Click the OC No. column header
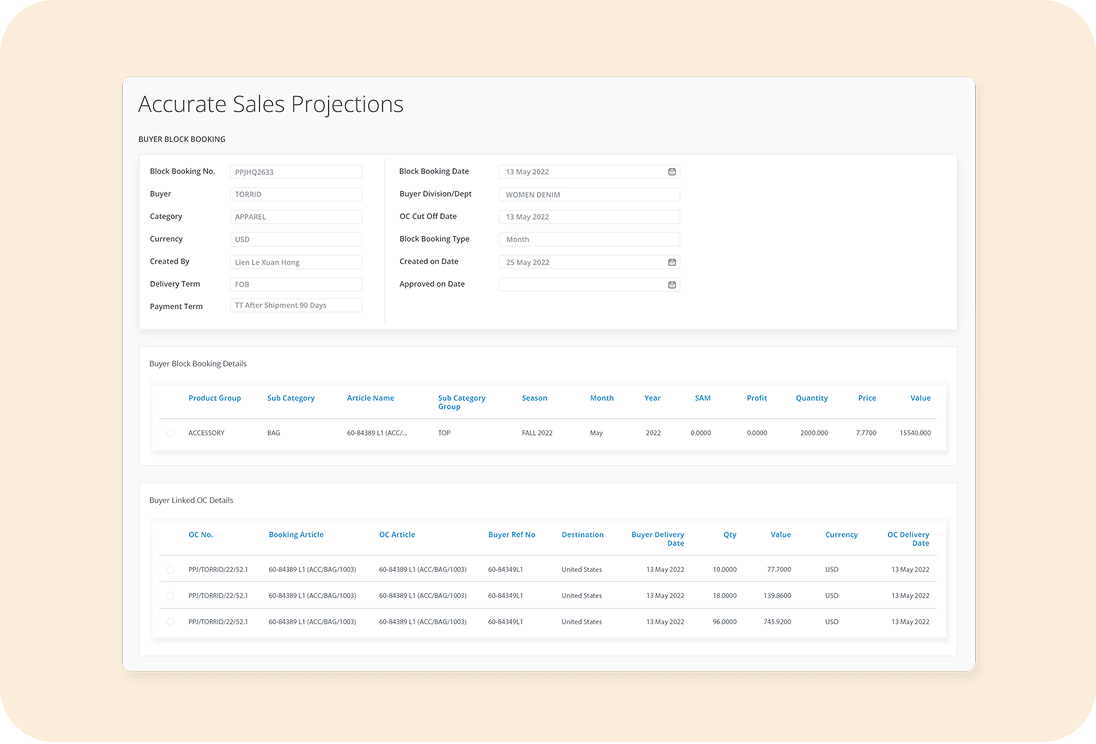Image resolution: width=1096 pixels, height=744 pixels. (x=200, y=535)
